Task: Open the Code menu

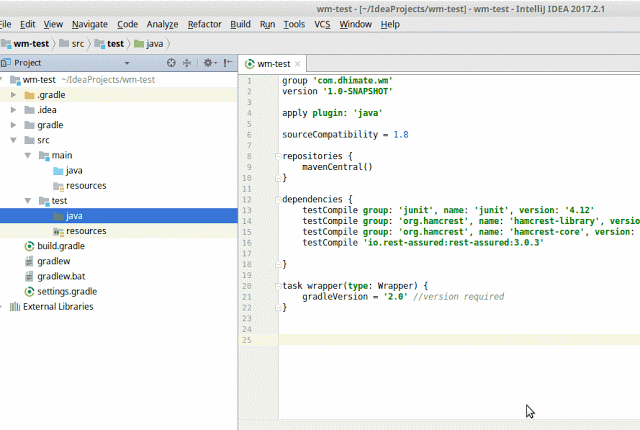Action: coord(127,24)
